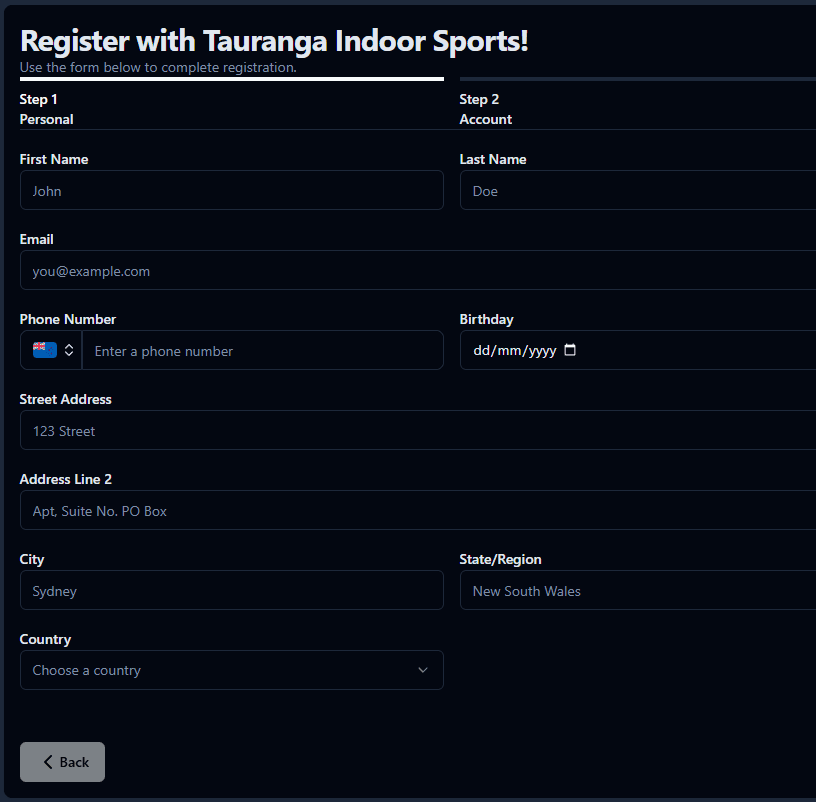Click the phone number text field
This screenshot has height=802, width=816.
point(263,350)
